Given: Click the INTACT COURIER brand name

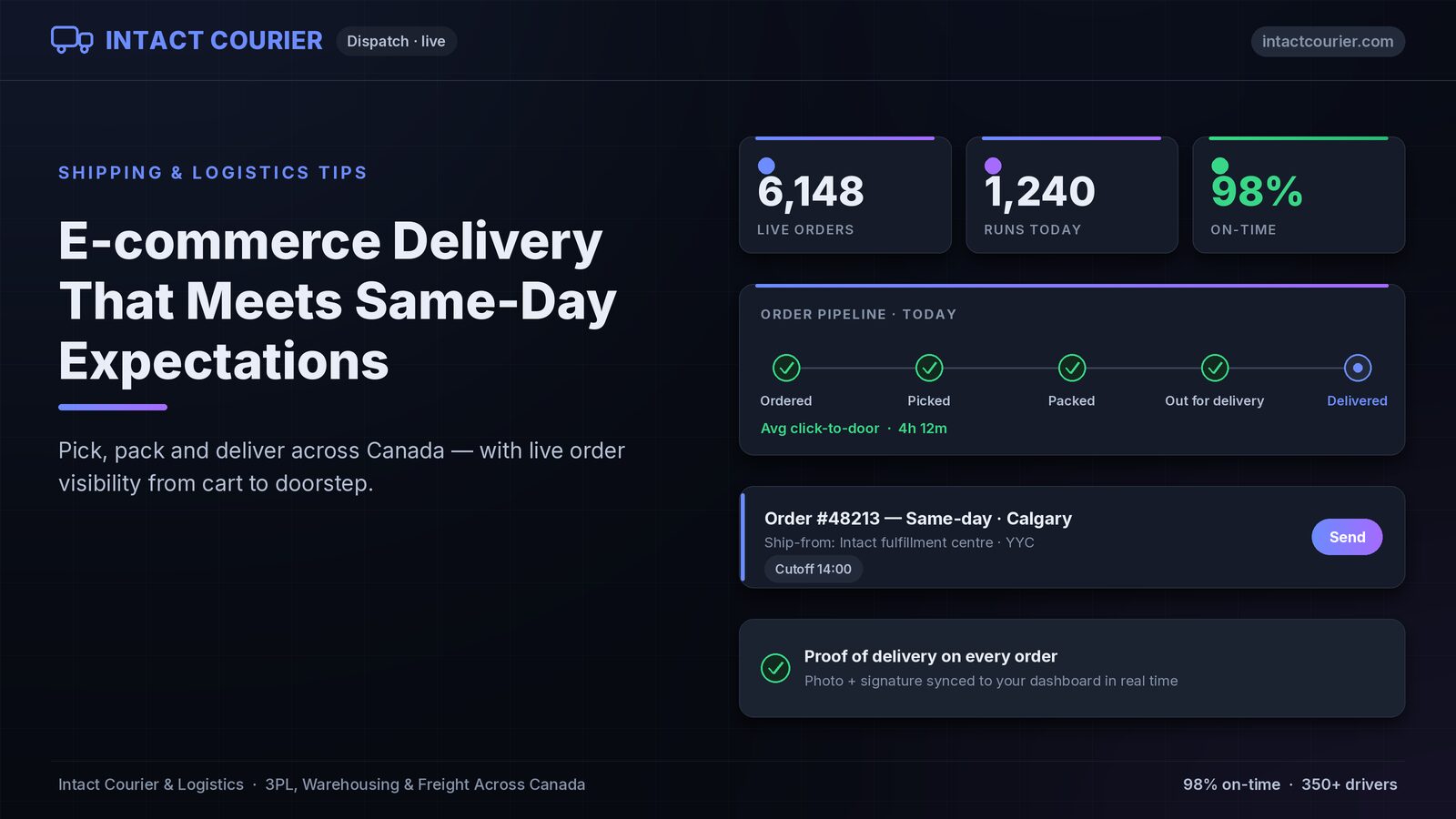Looking at the screenshot, I should tap(214, 41).
